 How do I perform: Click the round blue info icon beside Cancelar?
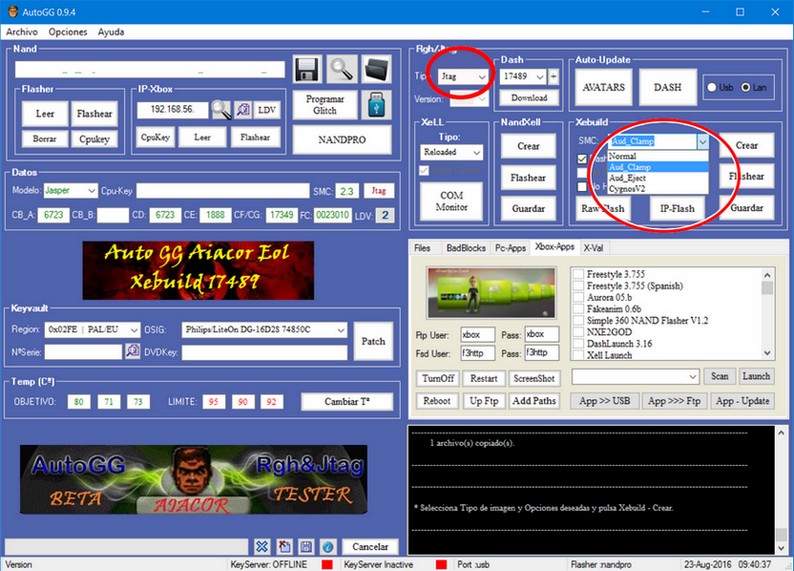click(328, 546)
